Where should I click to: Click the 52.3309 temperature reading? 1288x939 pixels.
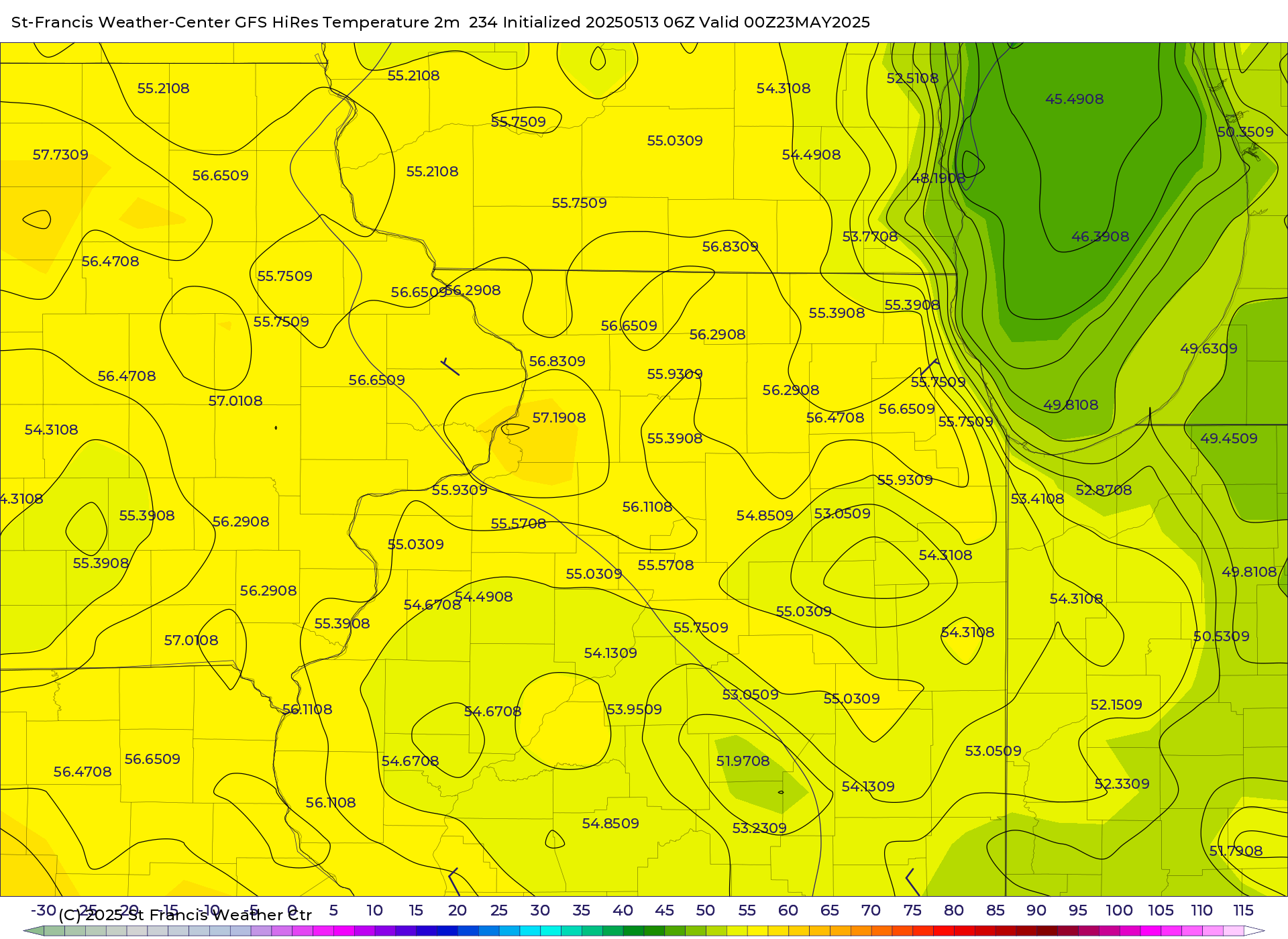tap(1122, 784)
